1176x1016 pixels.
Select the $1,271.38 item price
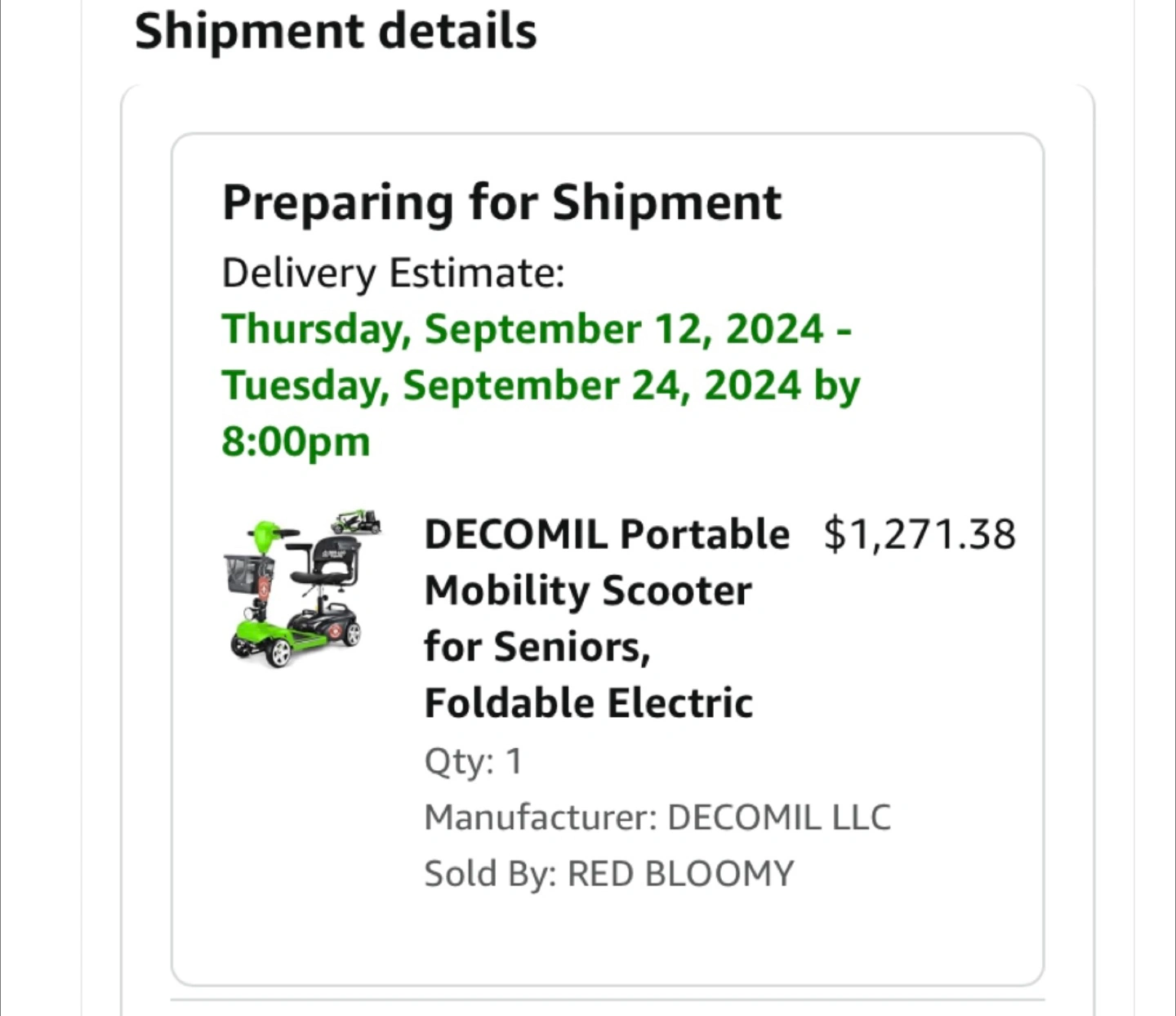click(920, 534)
